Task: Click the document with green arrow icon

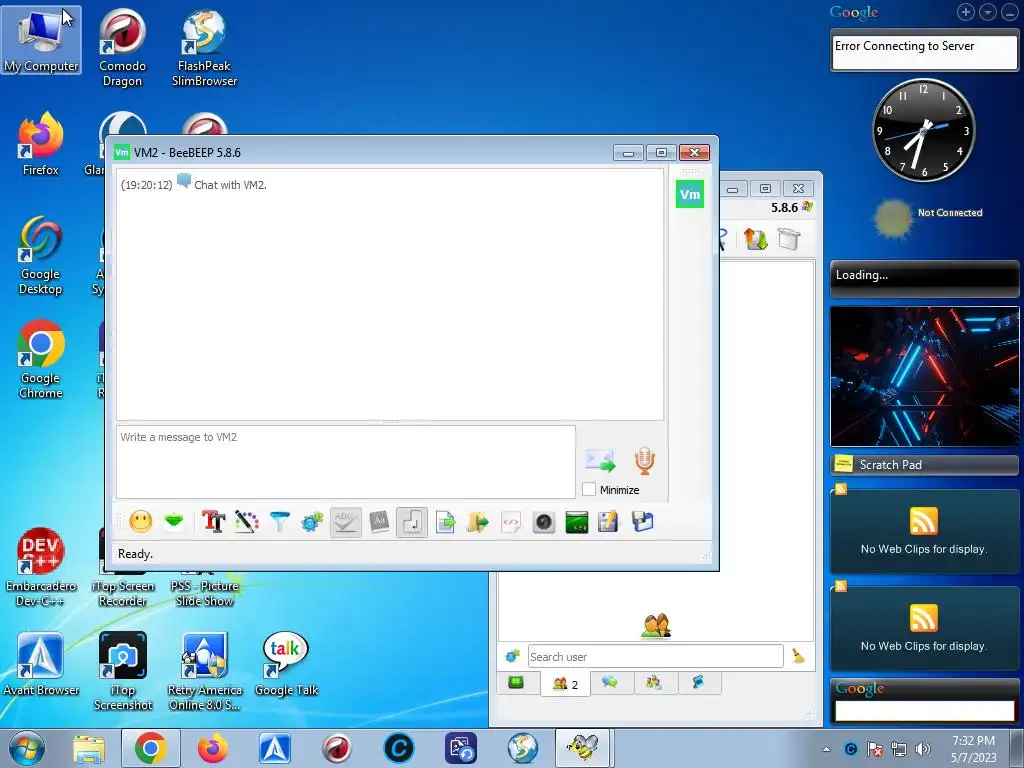Action: pos(445,522)
